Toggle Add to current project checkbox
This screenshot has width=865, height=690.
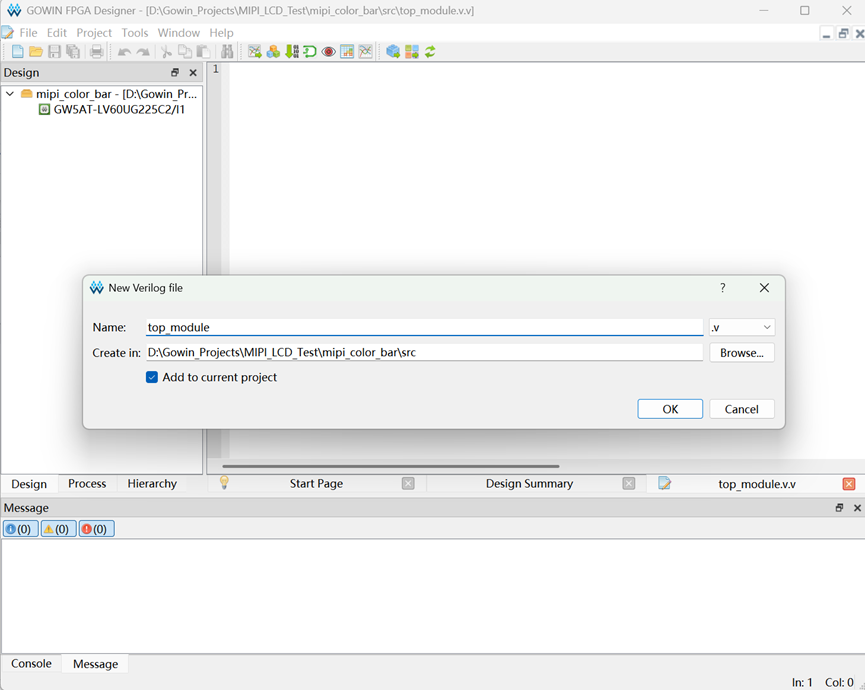[x=152, y=377]
